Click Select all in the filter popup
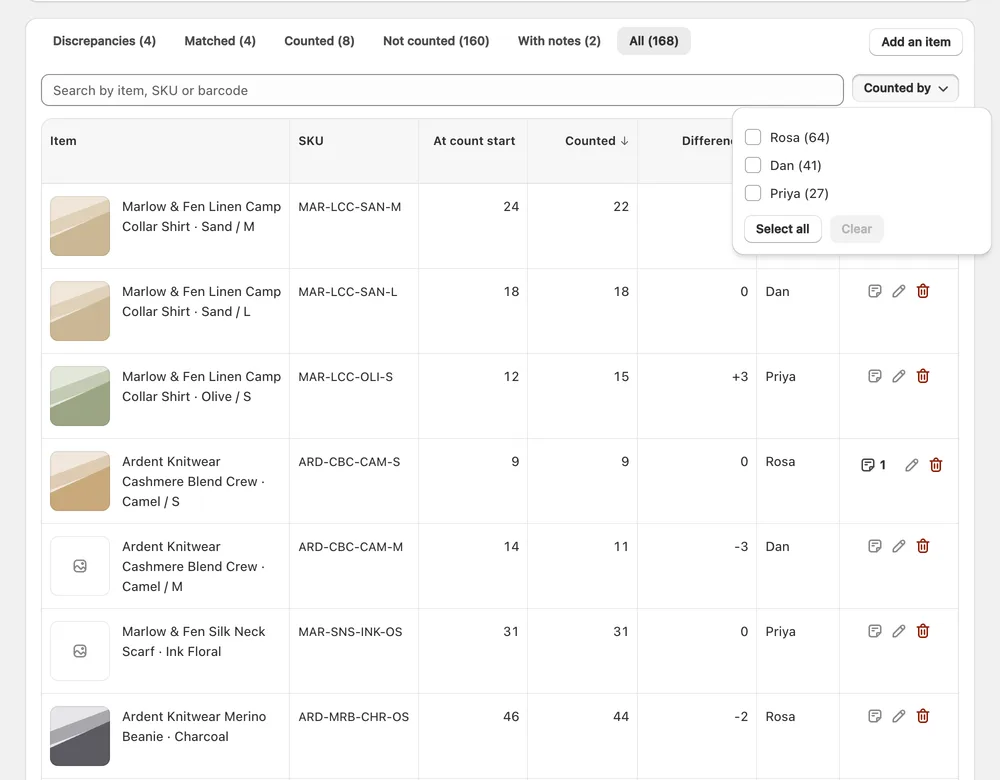 pyautogui.click(x=782, y=229)
